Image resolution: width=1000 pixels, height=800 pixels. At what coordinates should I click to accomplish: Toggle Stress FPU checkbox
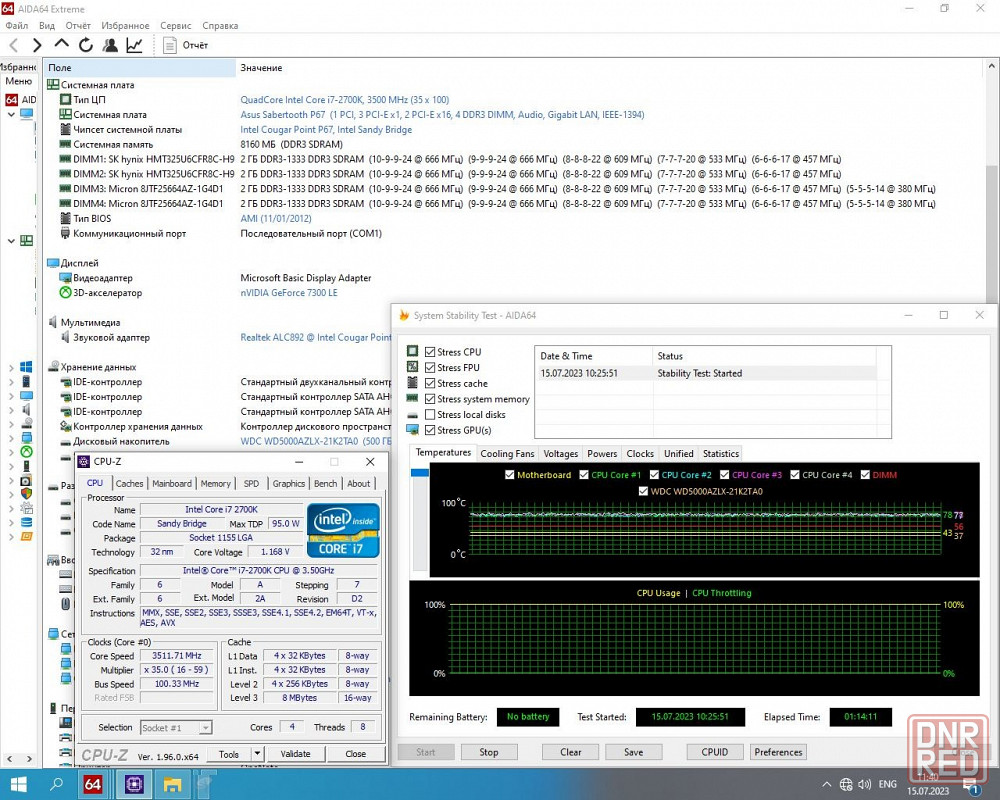point(430,367)
